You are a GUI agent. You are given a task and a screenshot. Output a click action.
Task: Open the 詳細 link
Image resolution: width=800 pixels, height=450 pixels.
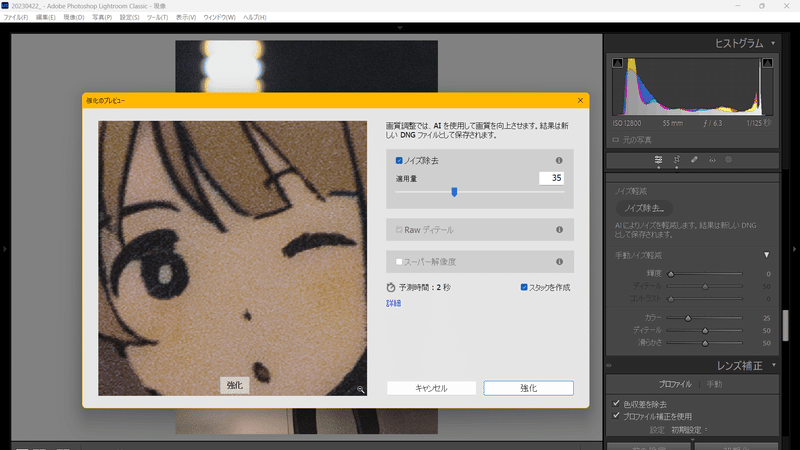393,303
